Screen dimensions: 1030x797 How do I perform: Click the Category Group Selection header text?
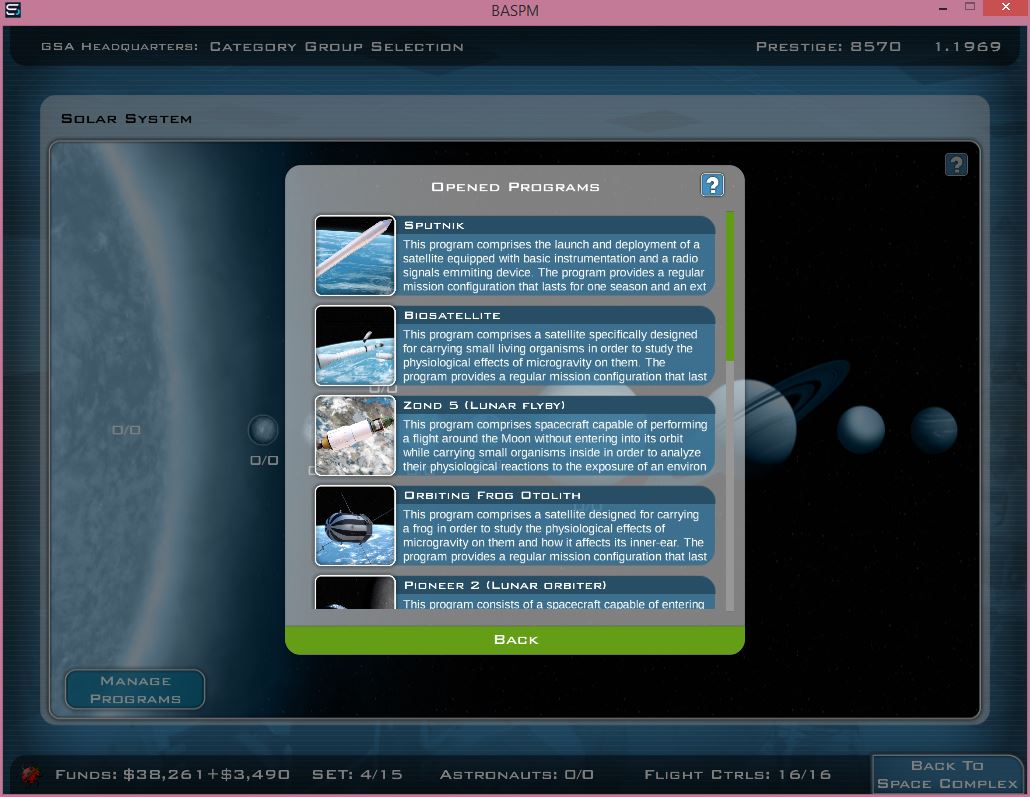(336, 47)
